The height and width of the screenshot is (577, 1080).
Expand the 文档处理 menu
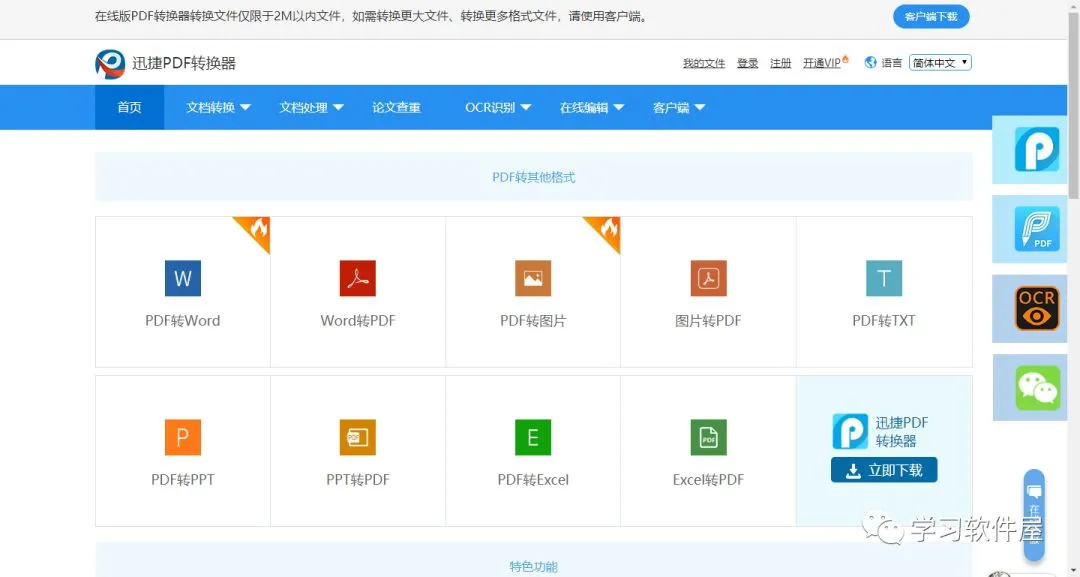pyautogui.click(x=311, y=107)
